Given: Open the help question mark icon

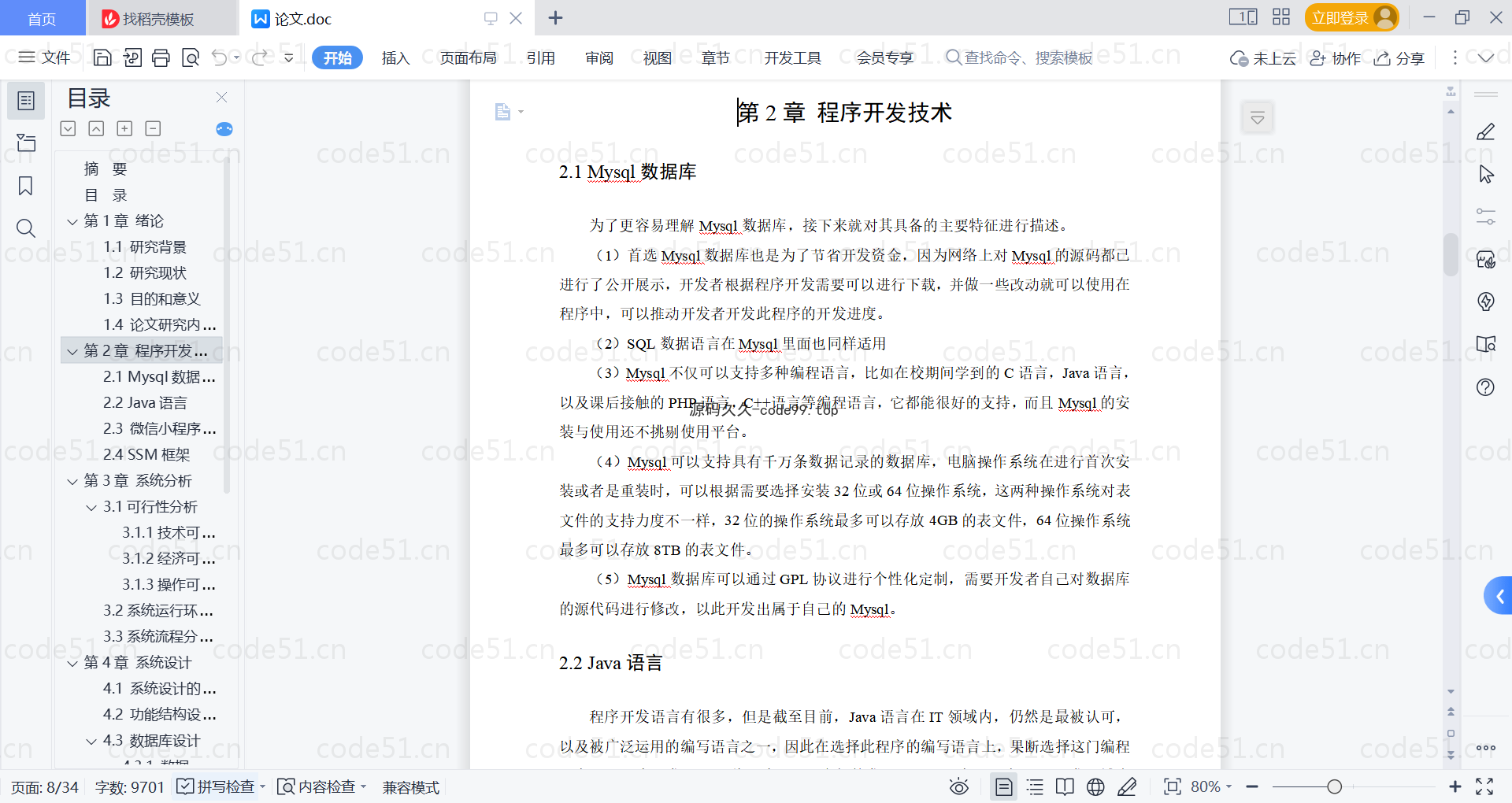Looking at the screenshot, I should click(1485, 387).
